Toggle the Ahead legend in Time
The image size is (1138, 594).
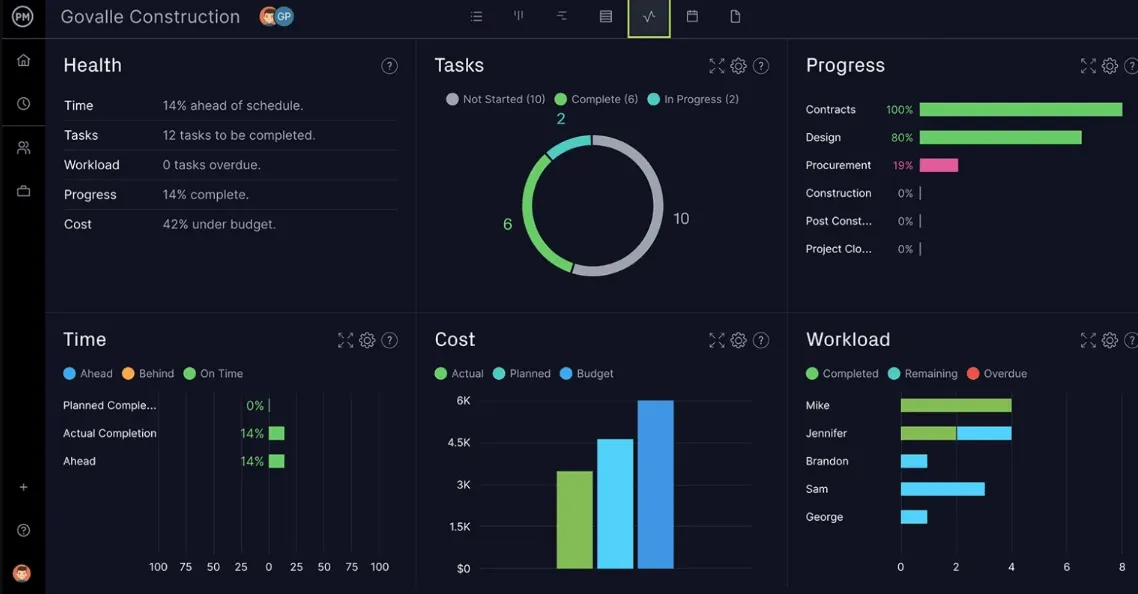coord(88,373)
